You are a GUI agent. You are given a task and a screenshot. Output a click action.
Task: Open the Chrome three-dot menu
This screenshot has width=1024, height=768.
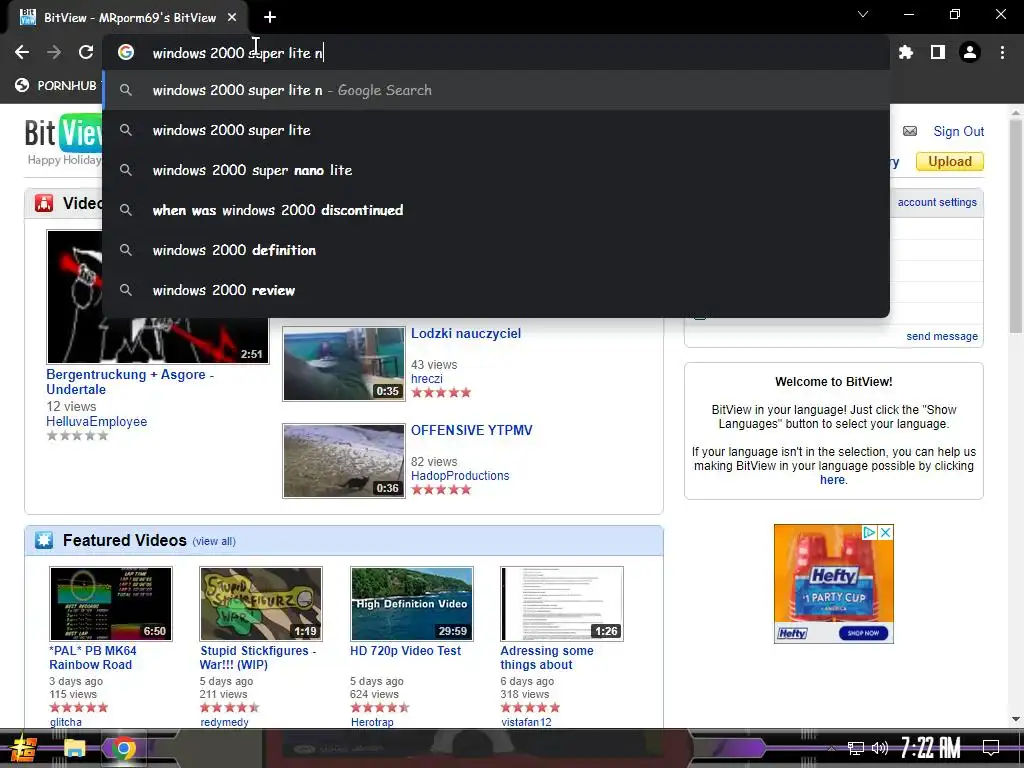pos(1002,52)
